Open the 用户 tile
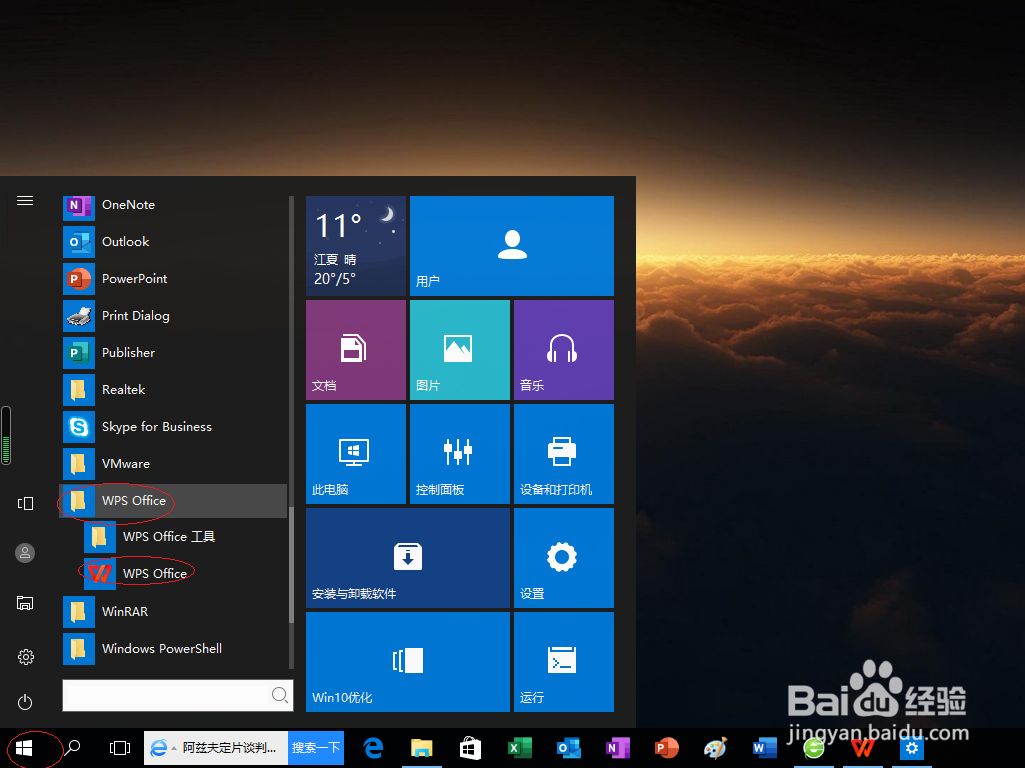The image size is (1025, 768). pos(512,246)
